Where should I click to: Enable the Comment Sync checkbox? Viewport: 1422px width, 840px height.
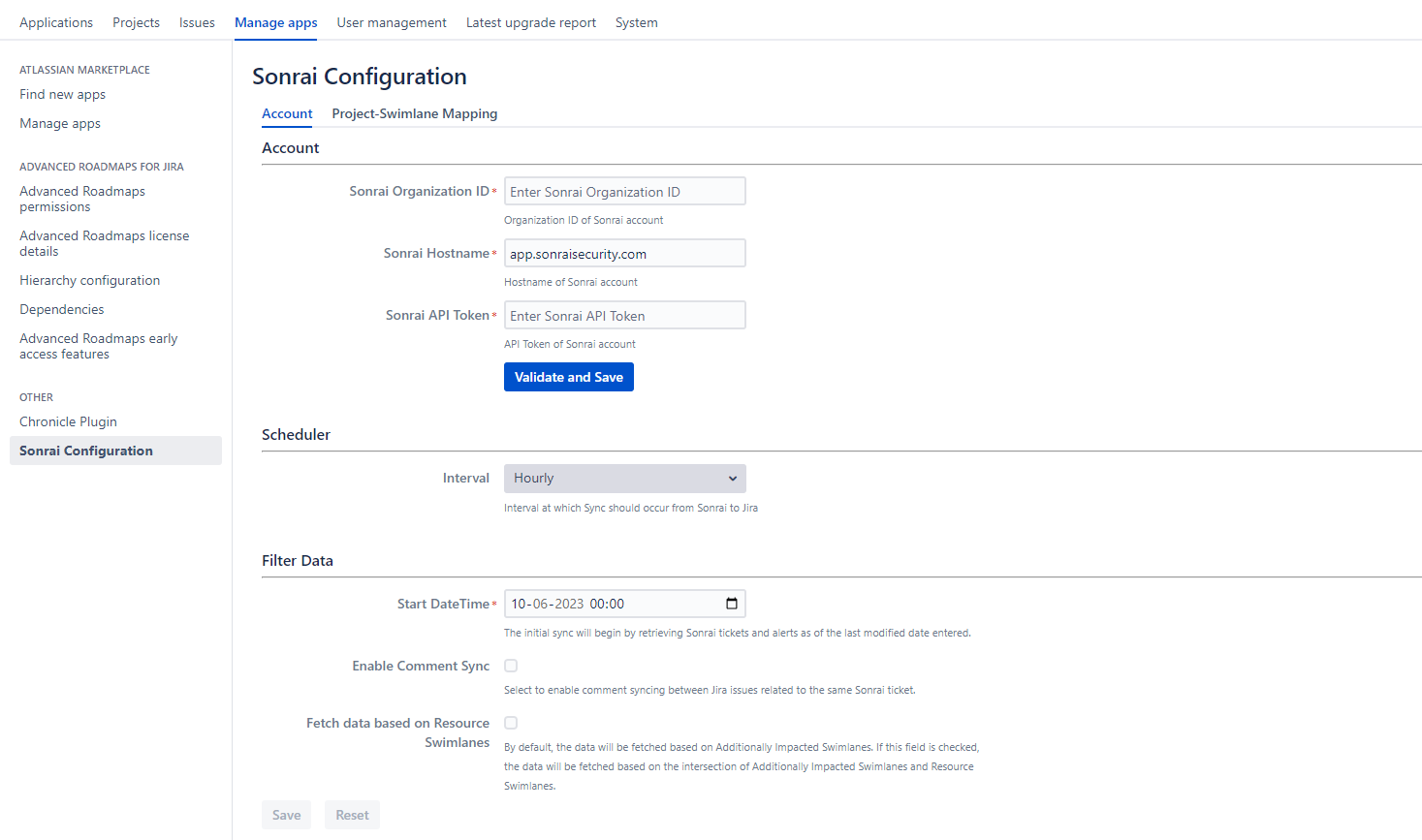511,666
